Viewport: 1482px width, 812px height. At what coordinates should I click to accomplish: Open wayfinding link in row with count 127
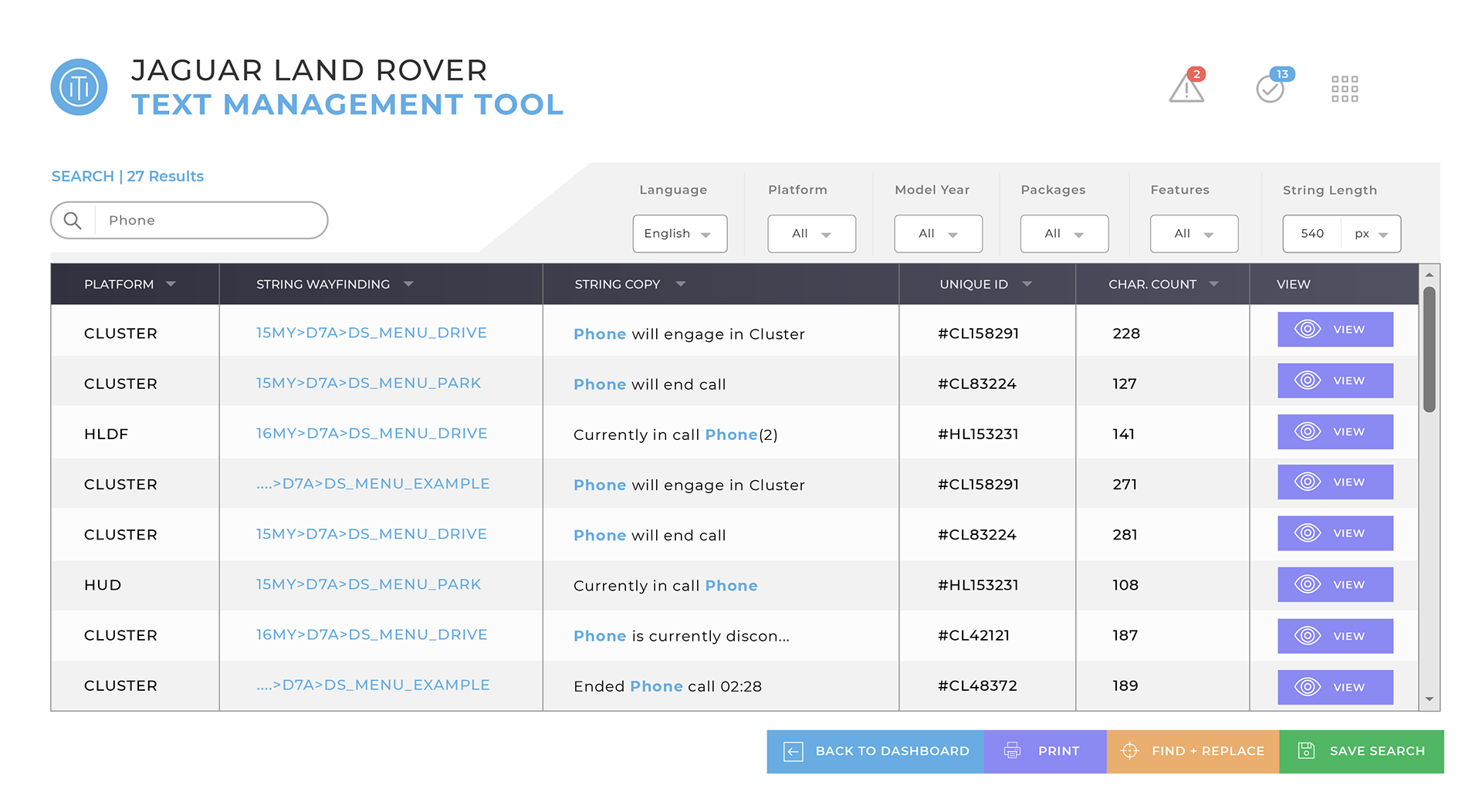coord(368,383)
